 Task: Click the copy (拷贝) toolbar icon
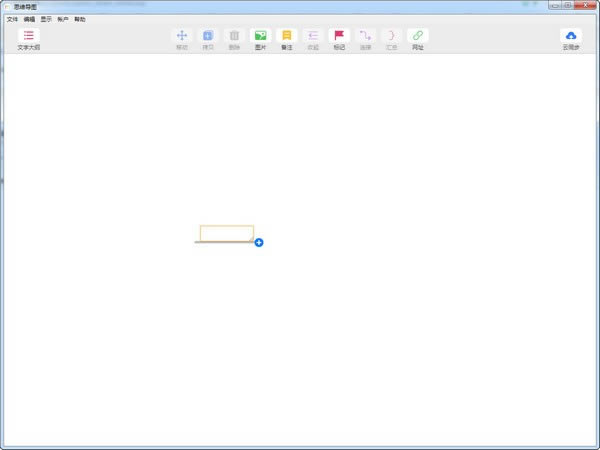[208, 36]
